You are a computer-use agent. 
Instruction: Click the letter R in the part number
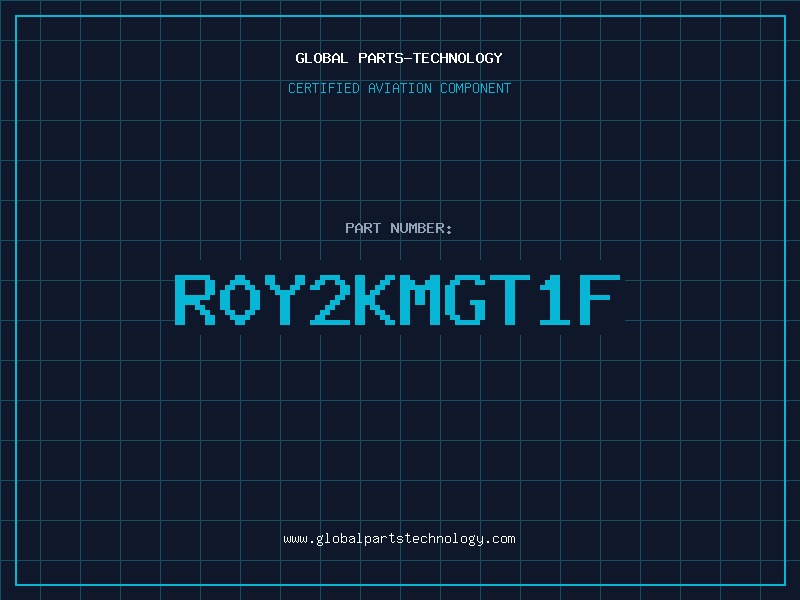[x=195, y=299]
